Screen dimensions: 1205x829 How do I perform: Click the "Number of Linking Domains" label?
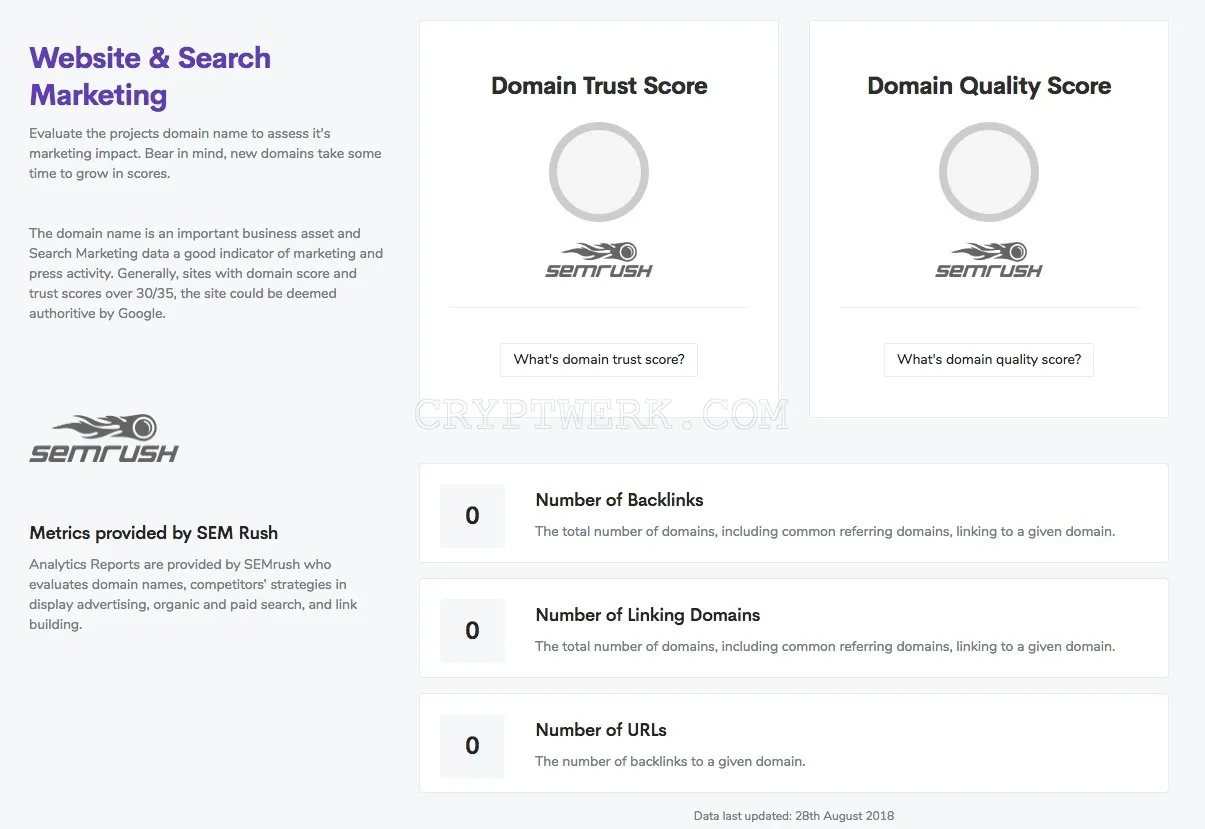point(648,615)
